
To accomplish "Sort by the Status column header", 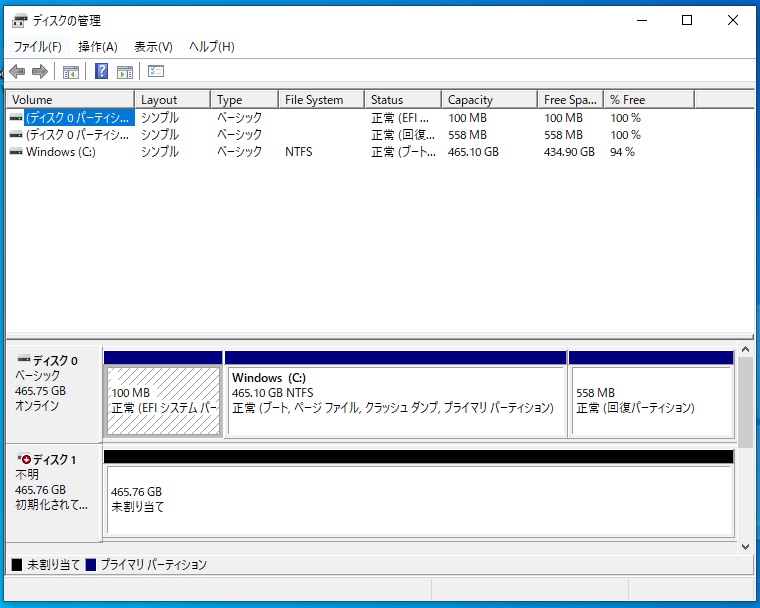I will click(403, 99).
